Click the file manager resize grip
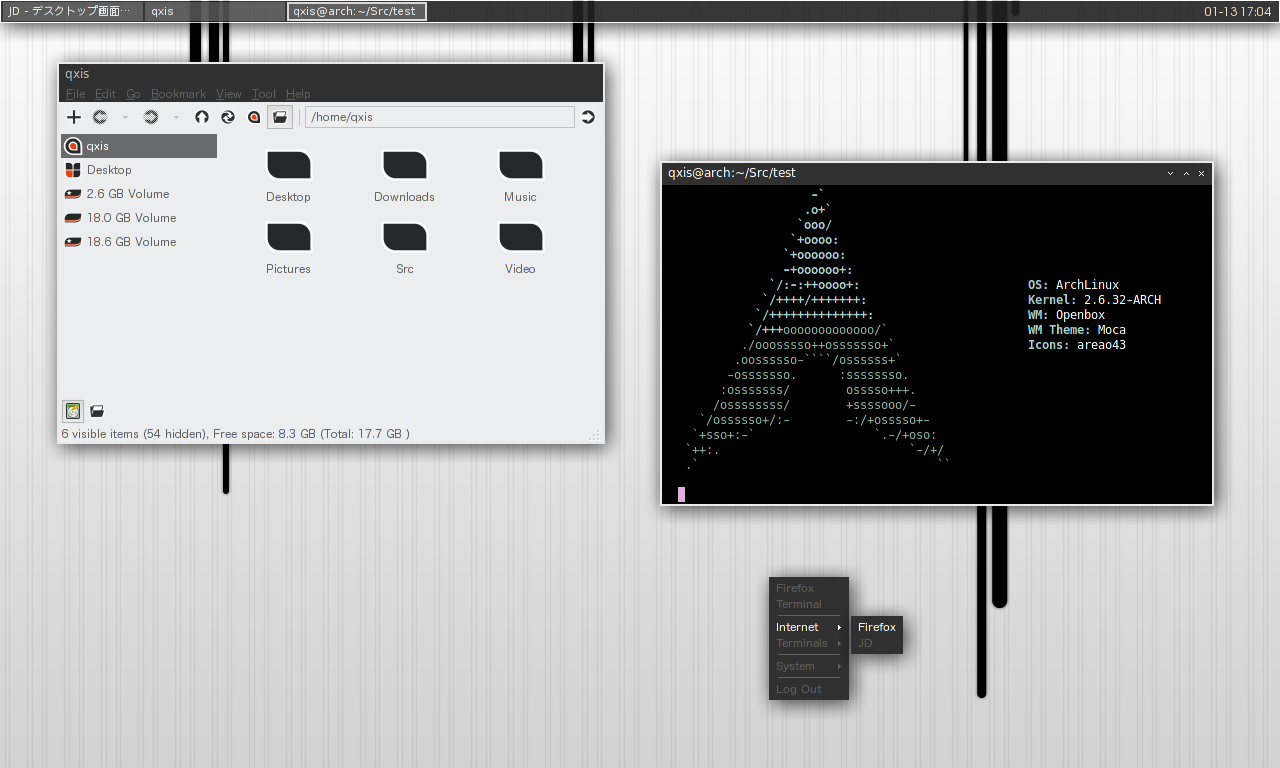Screen dimensions: 1280x768 [x=595, y=435]
